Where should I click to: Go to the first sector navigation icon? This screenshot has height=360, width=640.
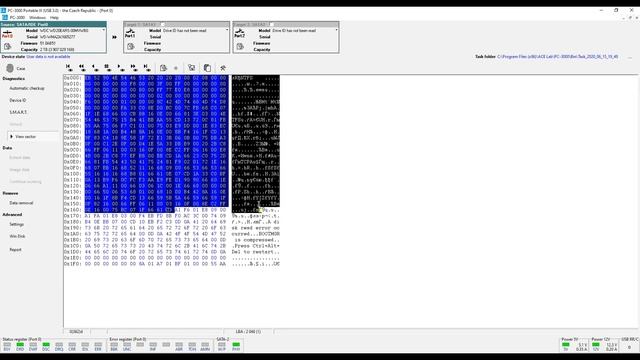click(69, 67)
